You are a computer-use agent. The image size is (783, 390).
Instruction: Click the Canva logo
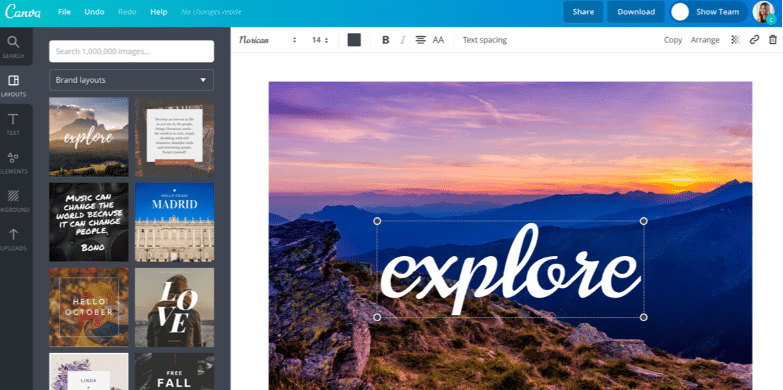(22, 12)
